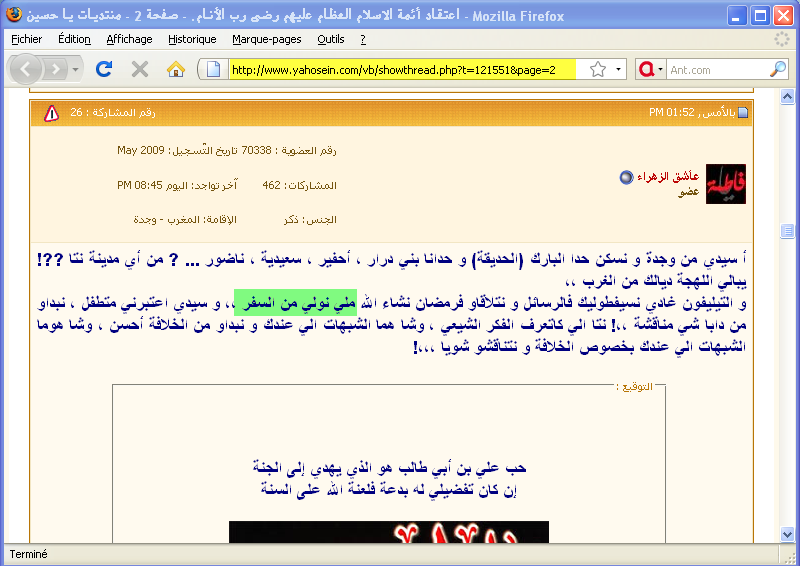Image resolution: width=800 pixels, height=566 pixels.
Task: Click the location text المغرب - وجدة
Action: point(166,219)
